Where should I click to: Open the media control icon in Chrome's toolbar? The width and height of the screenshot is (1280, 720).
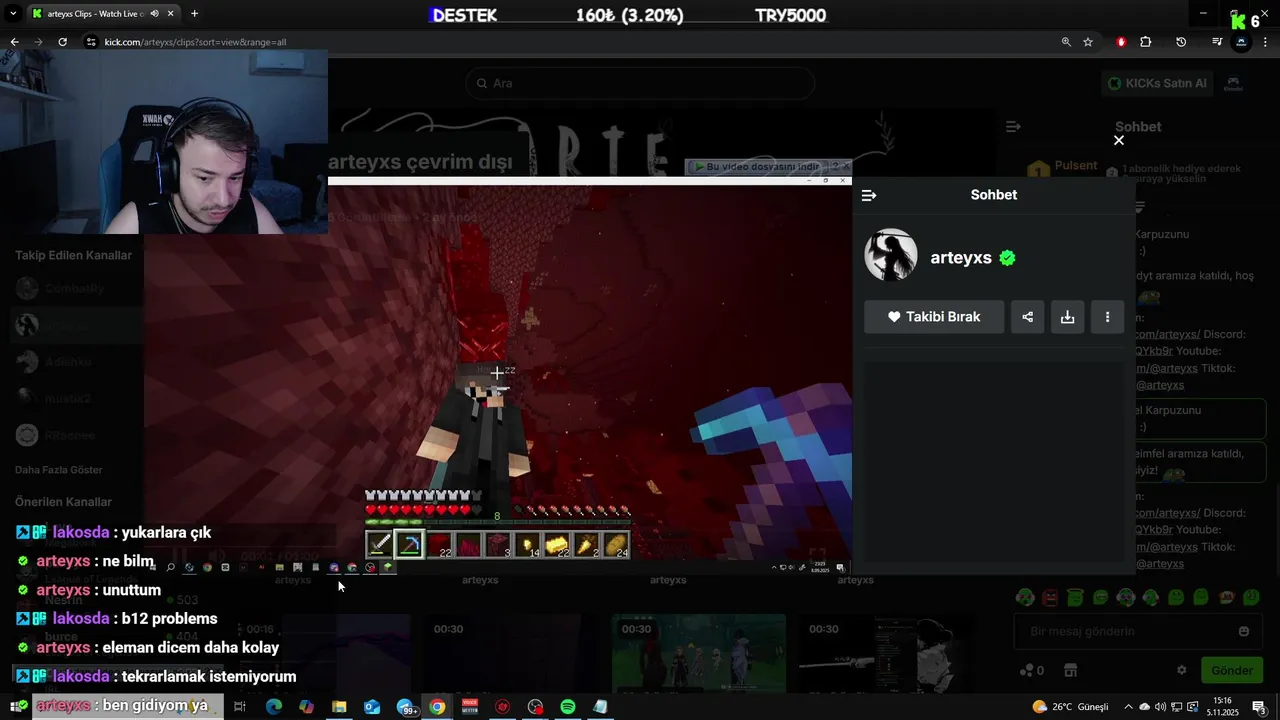click(x=1217, y=42)
